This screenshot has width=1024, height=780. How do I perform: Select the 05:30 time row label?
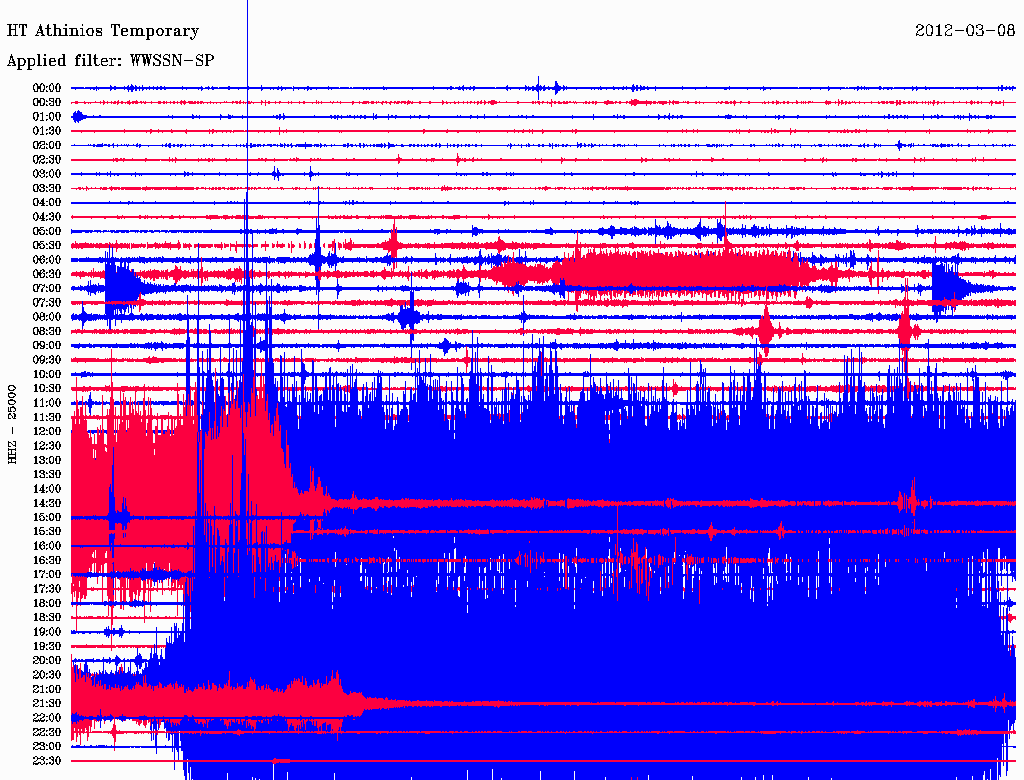(x=47, y=245)
